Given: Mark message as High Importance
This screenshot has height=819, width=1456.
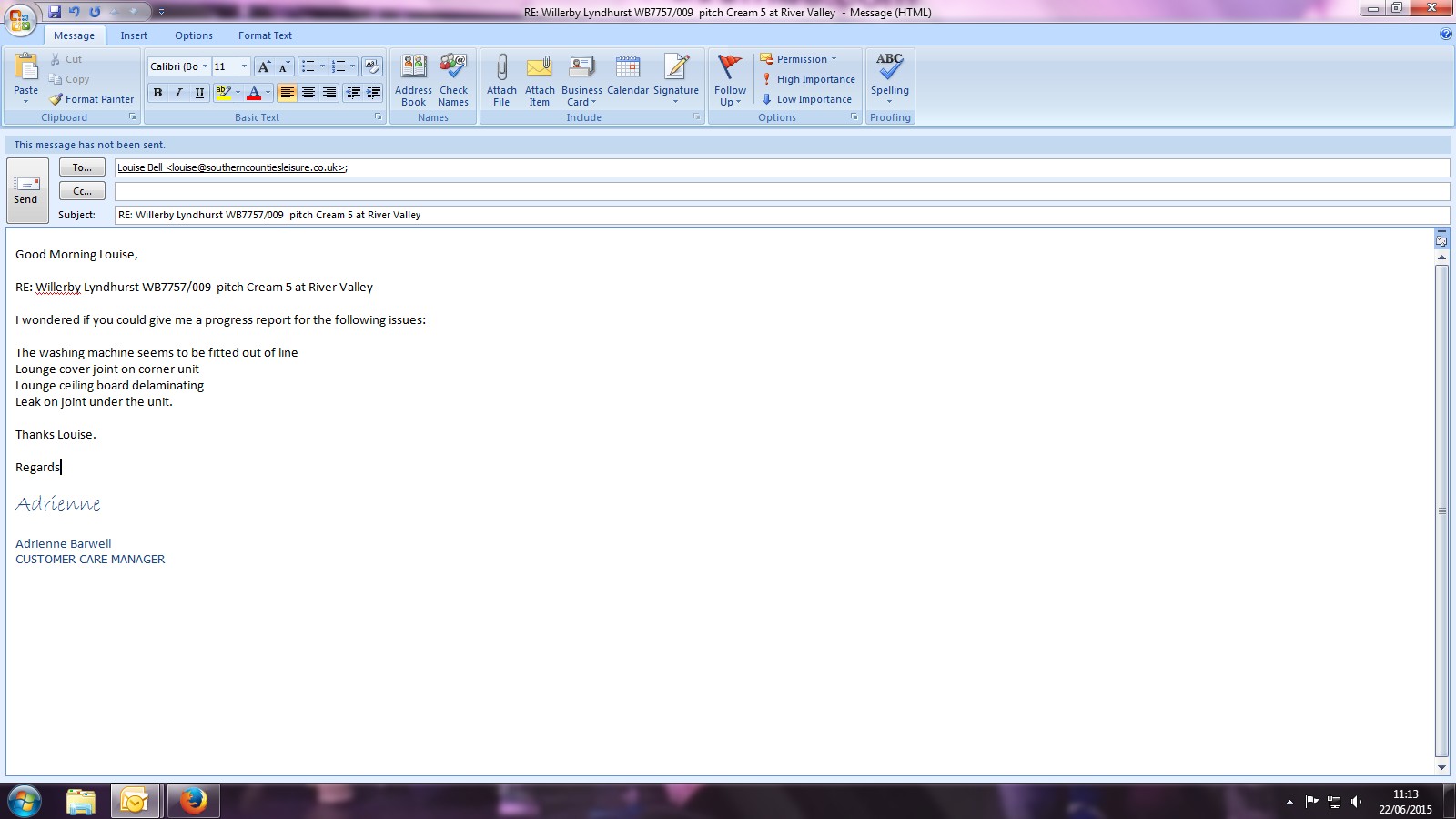Looking at the screenshot, I should pos(808,79).
